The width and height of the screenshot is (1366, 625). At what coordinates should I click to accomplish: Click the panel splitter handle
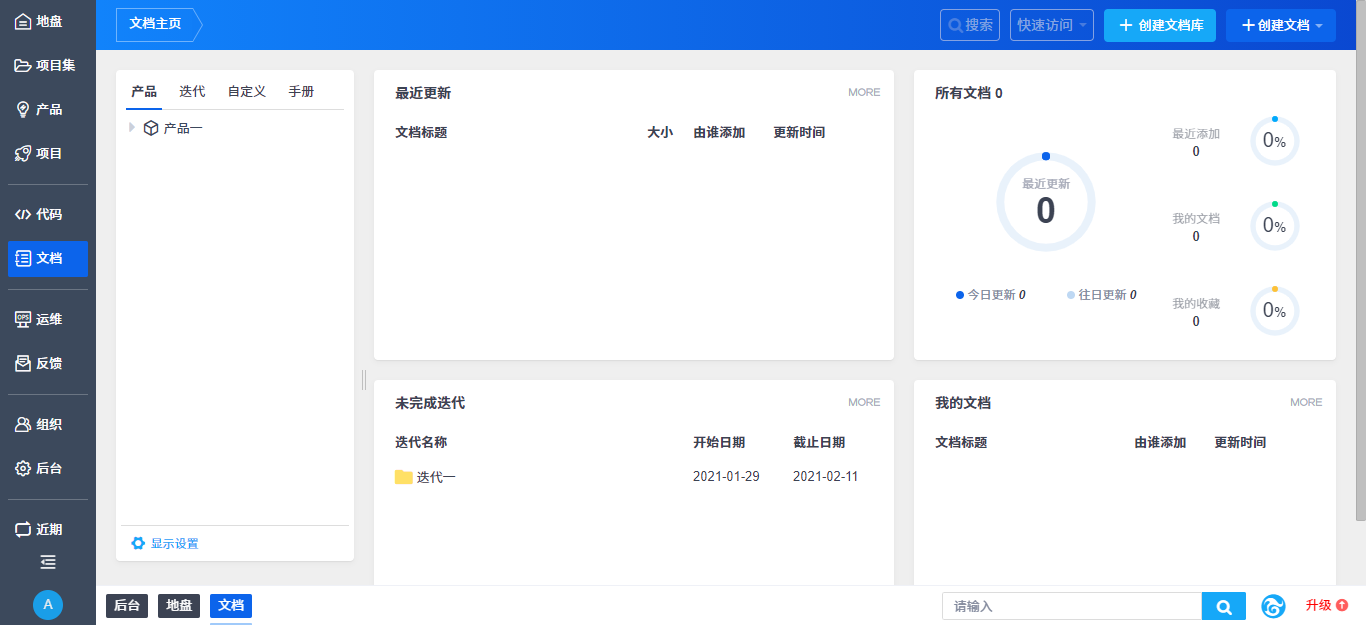pos(364,379)
